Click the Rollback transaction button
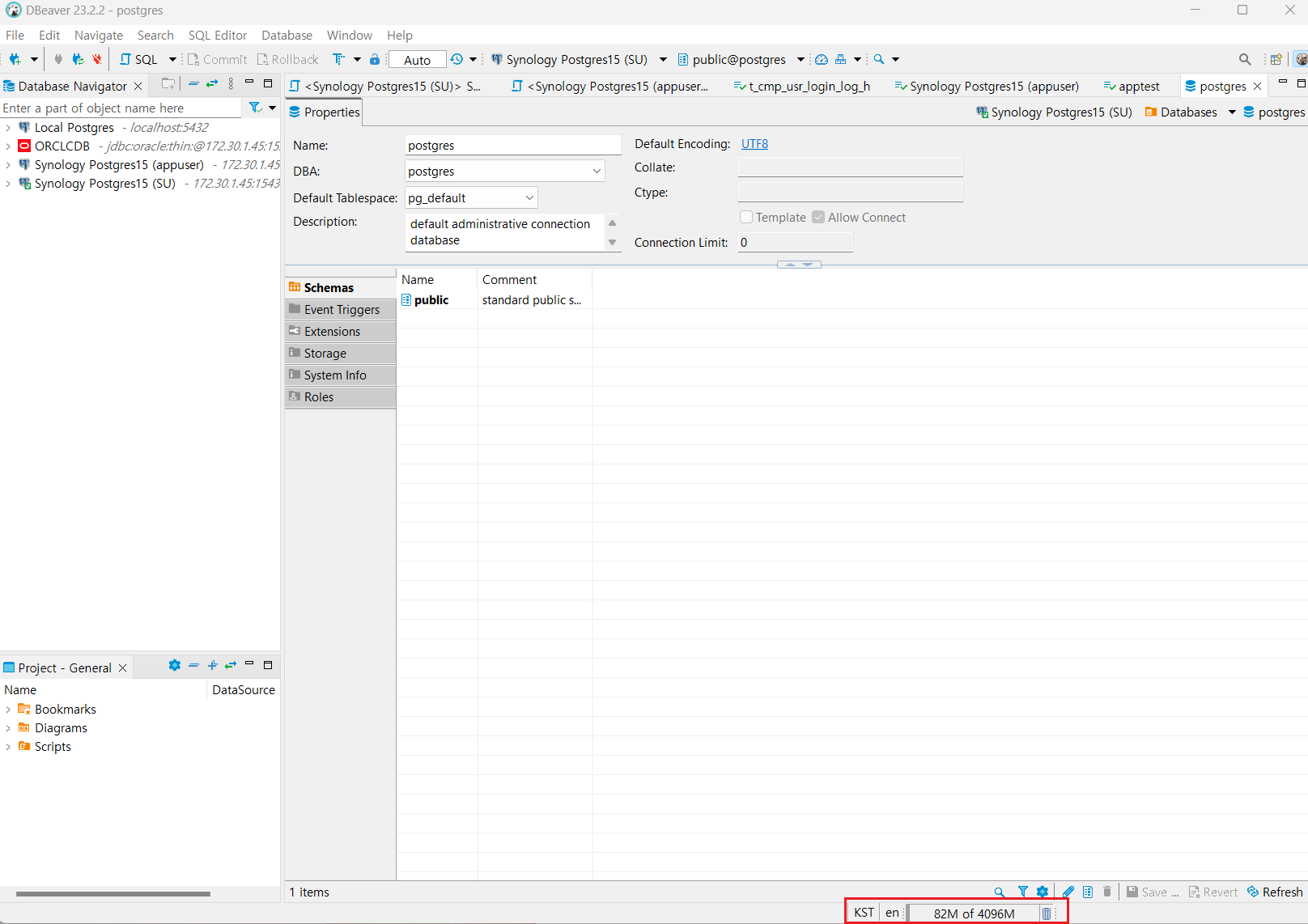This screenshot has height=924, width=1308. [287, 59]
